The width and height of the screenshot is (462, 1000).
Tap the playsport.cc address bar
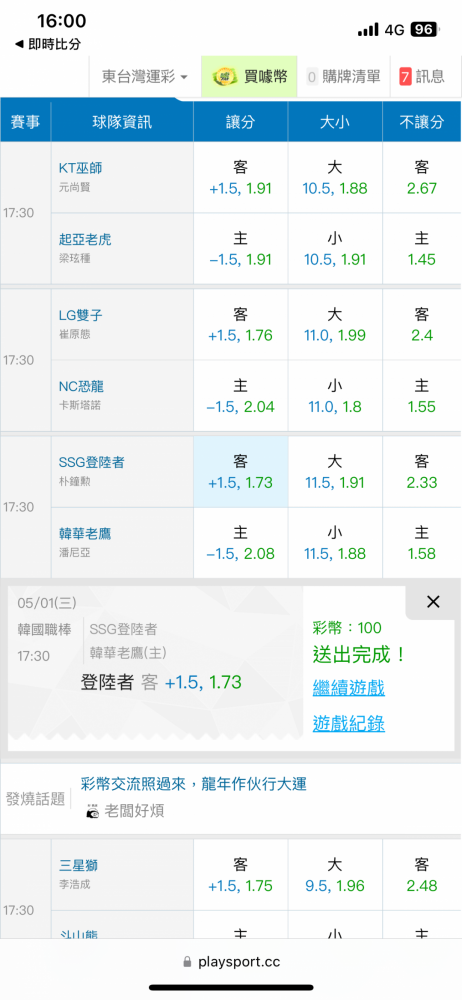point(231,962)
